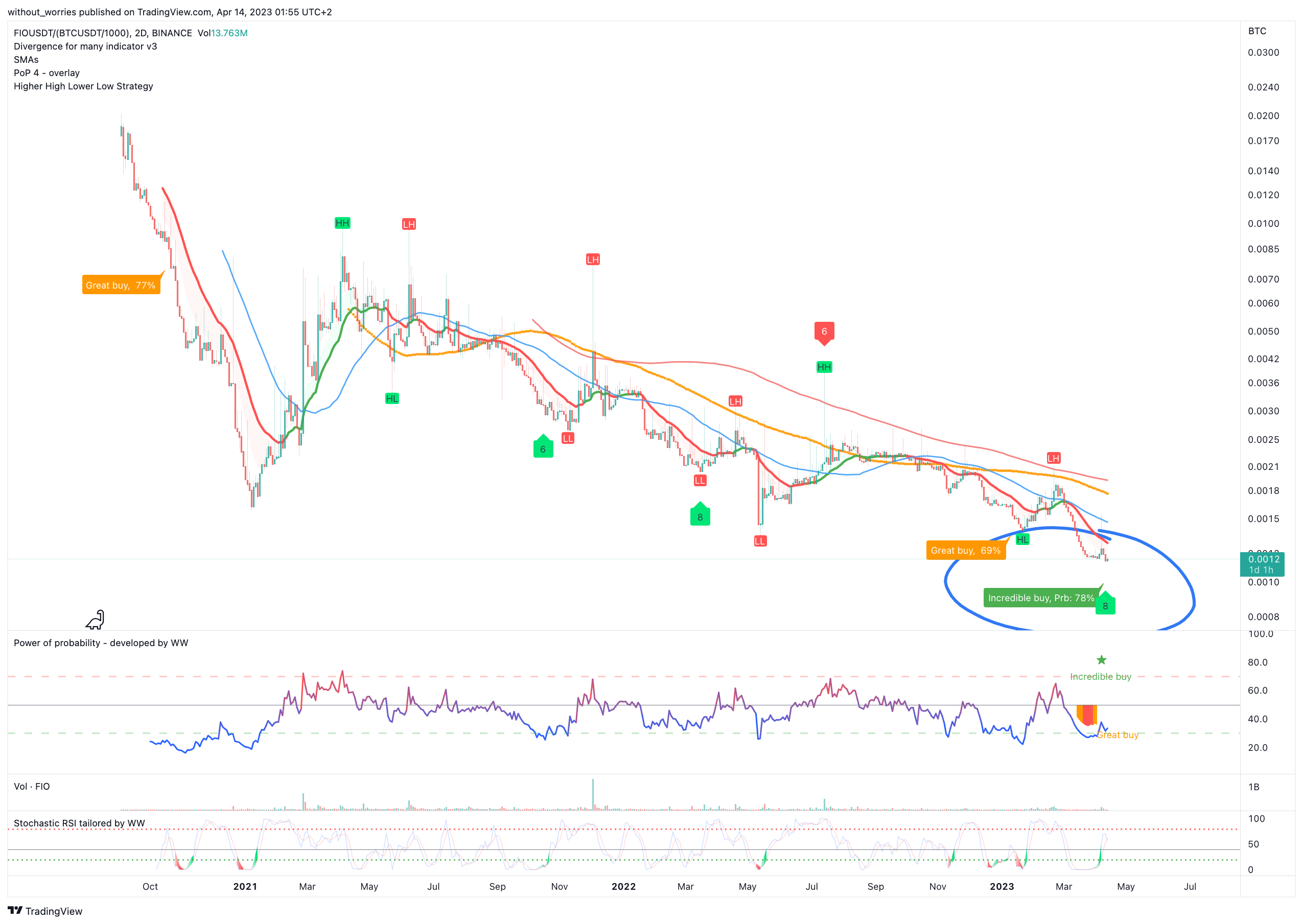Click the 1B label on volume axis
The height and width of the screenshot is (924, 1303).
(x=1253, y=787)
